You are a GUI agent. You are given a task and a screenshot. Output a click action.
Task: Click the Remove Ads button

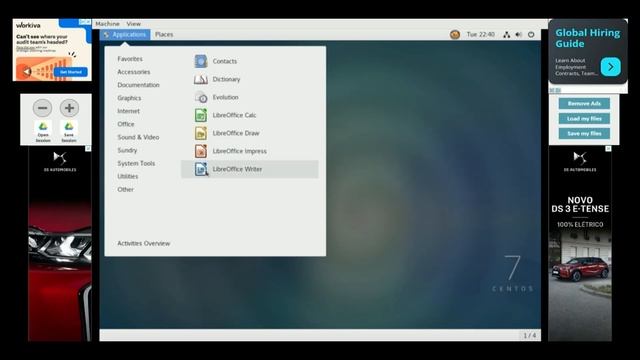pyautogui.click(x=584, y=104)
